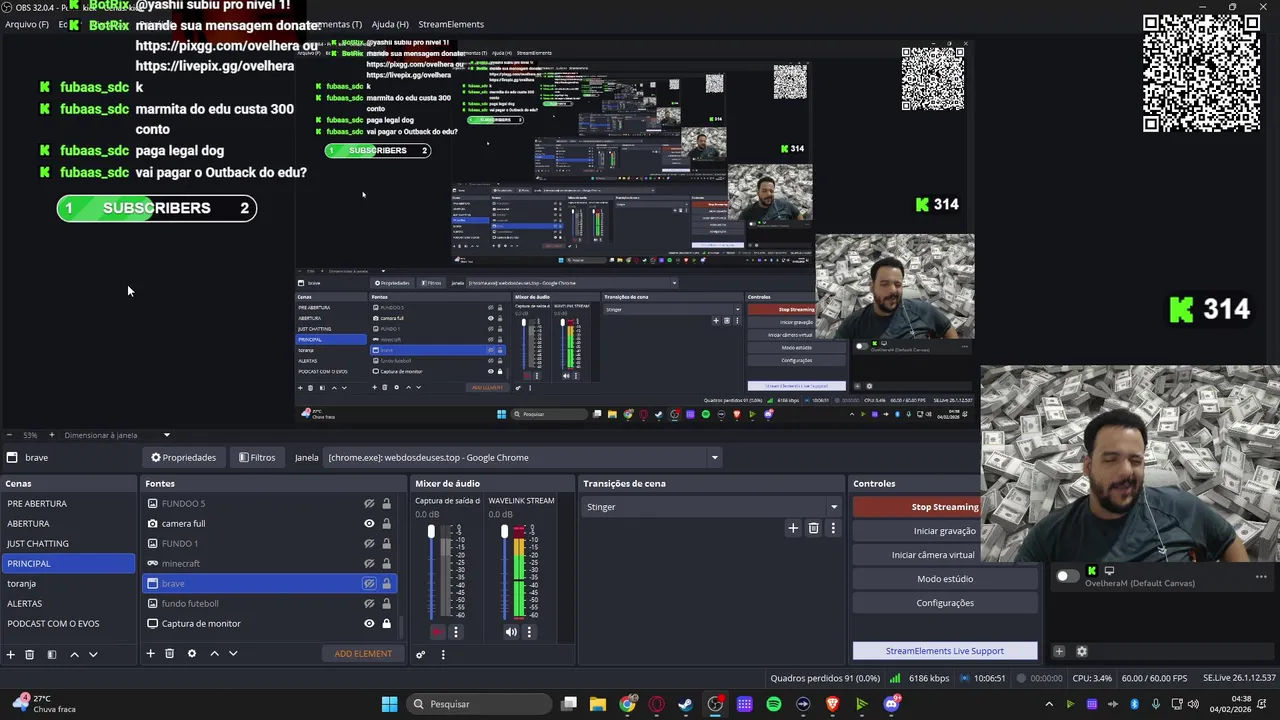This screenshot has width=1280, height=720.
Task: Open source properties gear in Fontes toolbar
Action: point(192,654)
